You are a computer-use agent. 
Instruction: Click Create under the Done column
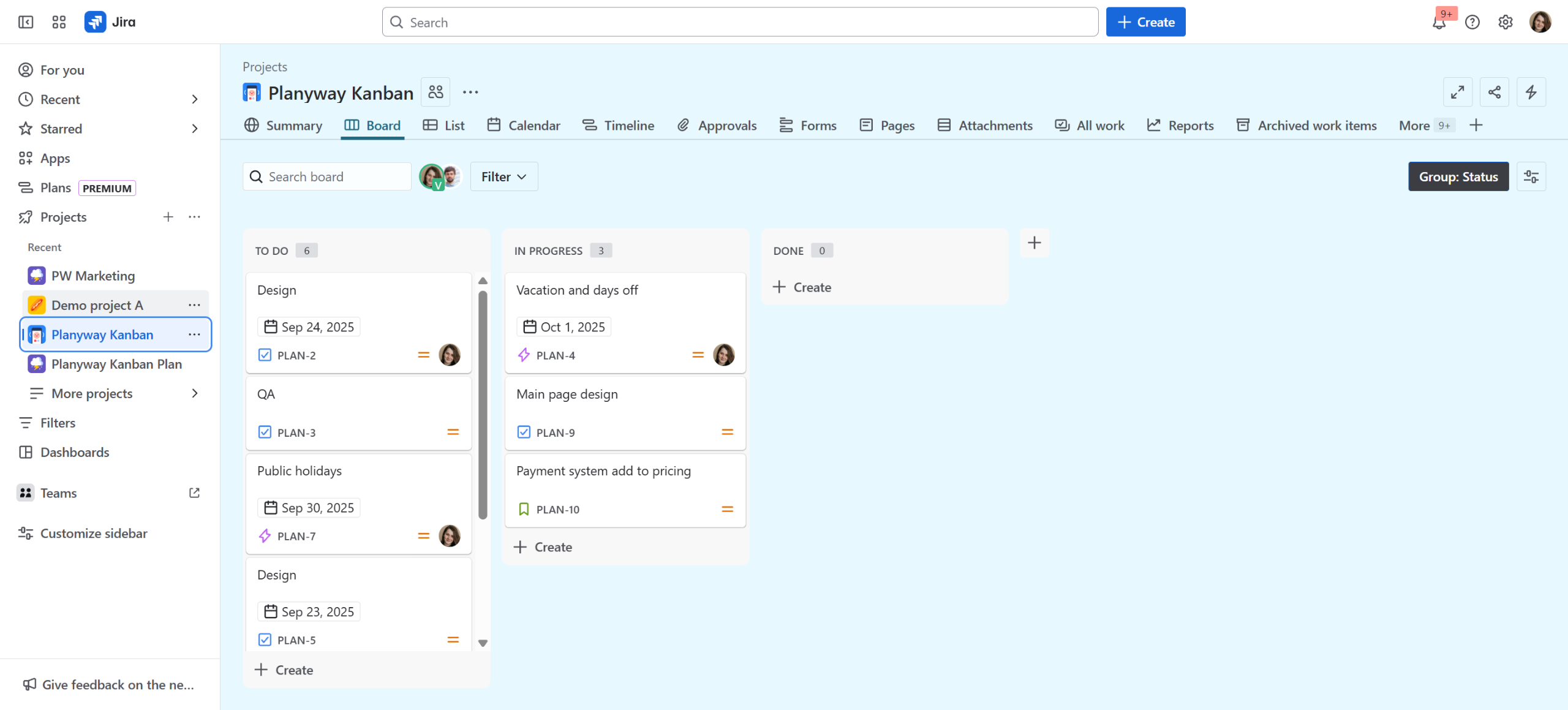[x=802, y=287]
